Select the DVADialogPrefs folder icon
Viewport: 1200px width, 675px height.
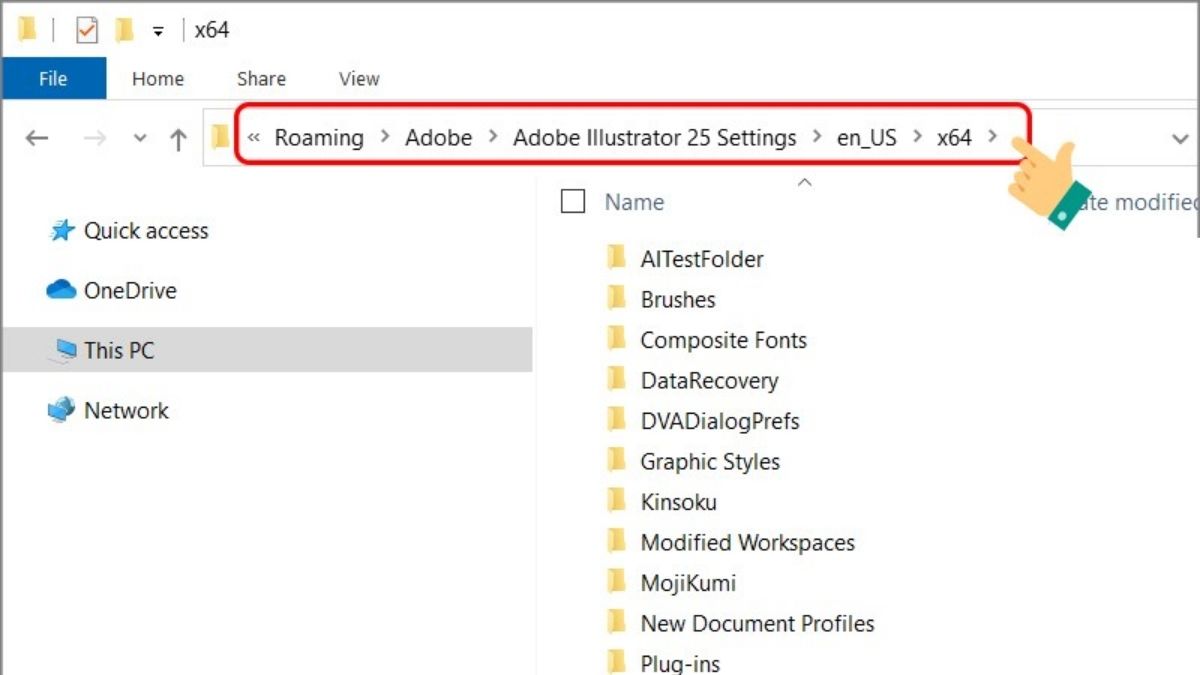[x=616, y=420]
